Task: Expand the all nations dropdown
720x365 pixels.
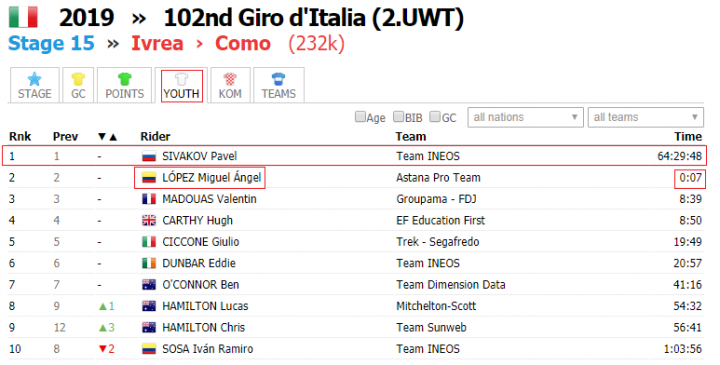Action: (525, 117)
